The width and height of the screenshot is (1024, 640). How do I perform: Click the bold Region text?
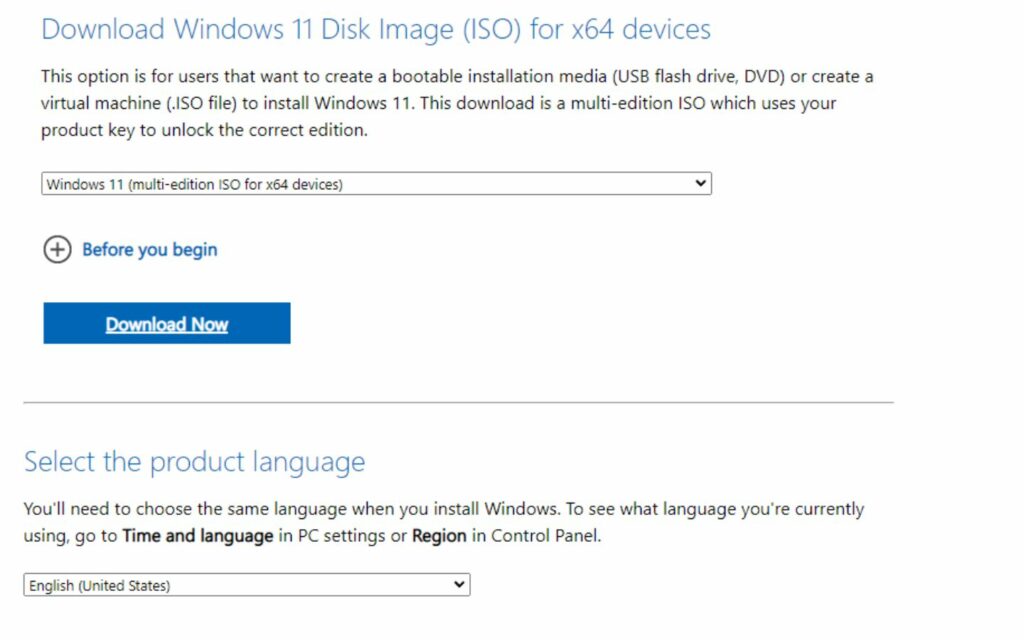pos(438,536)
